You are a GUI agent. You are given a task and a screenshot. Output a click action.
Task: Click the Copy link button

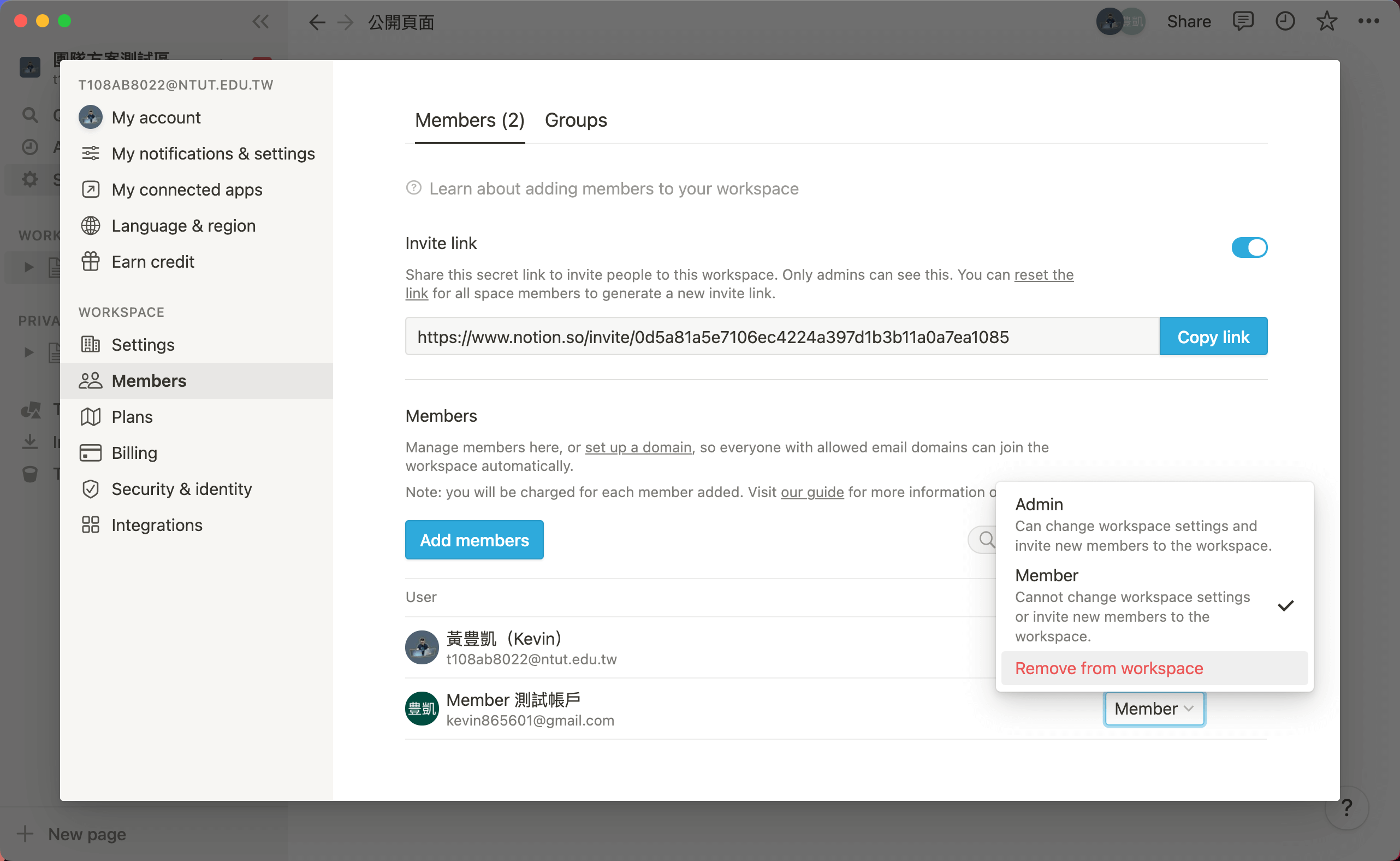(x=1213, y=337)
